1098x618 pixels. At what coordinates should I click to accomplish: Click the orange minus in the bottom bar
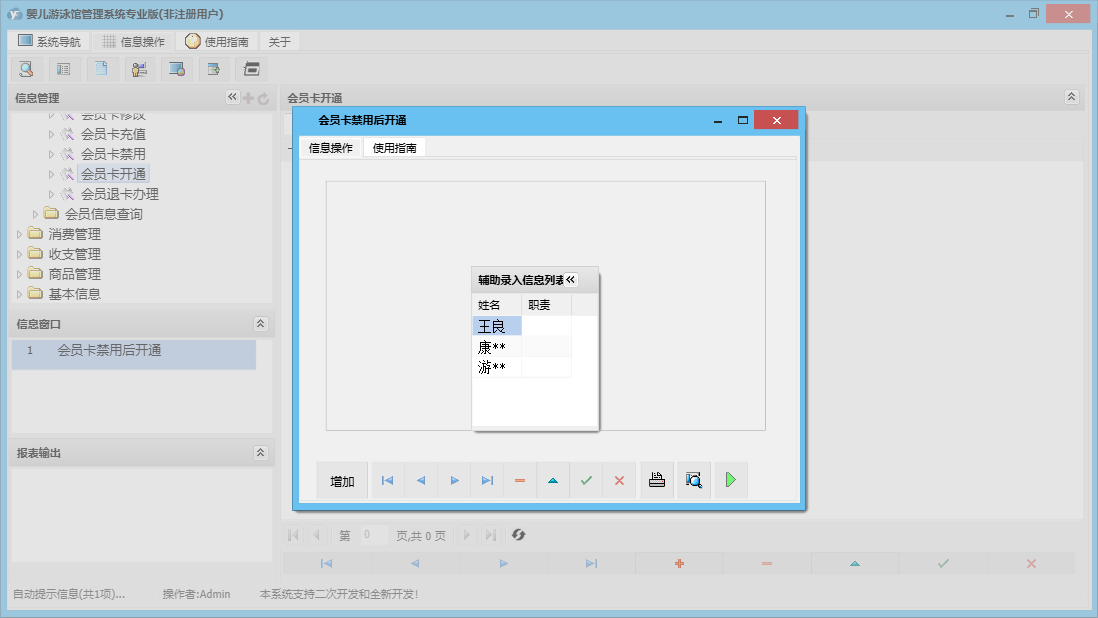click(767, 563)
